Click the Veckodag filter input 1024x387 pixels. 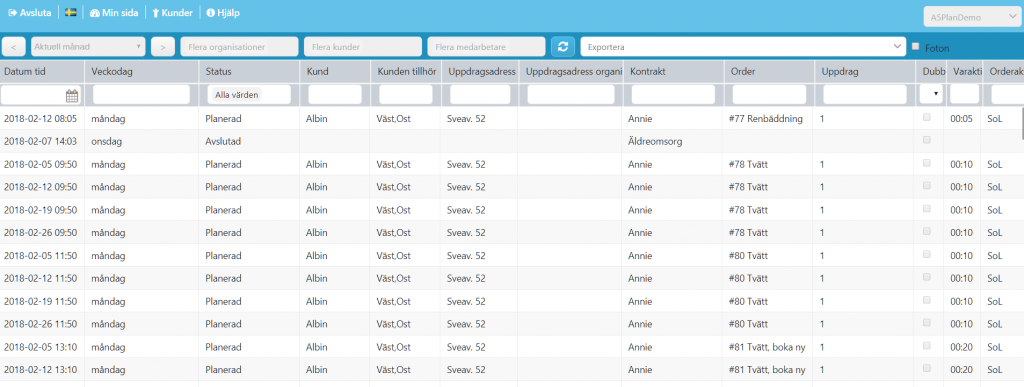pos(142,95)
